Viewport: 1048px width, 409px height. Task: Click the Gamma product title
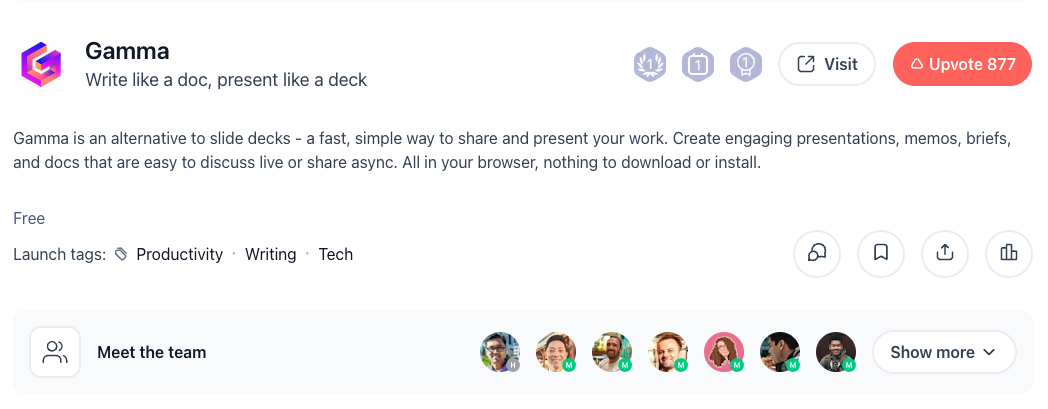(127, 51)
